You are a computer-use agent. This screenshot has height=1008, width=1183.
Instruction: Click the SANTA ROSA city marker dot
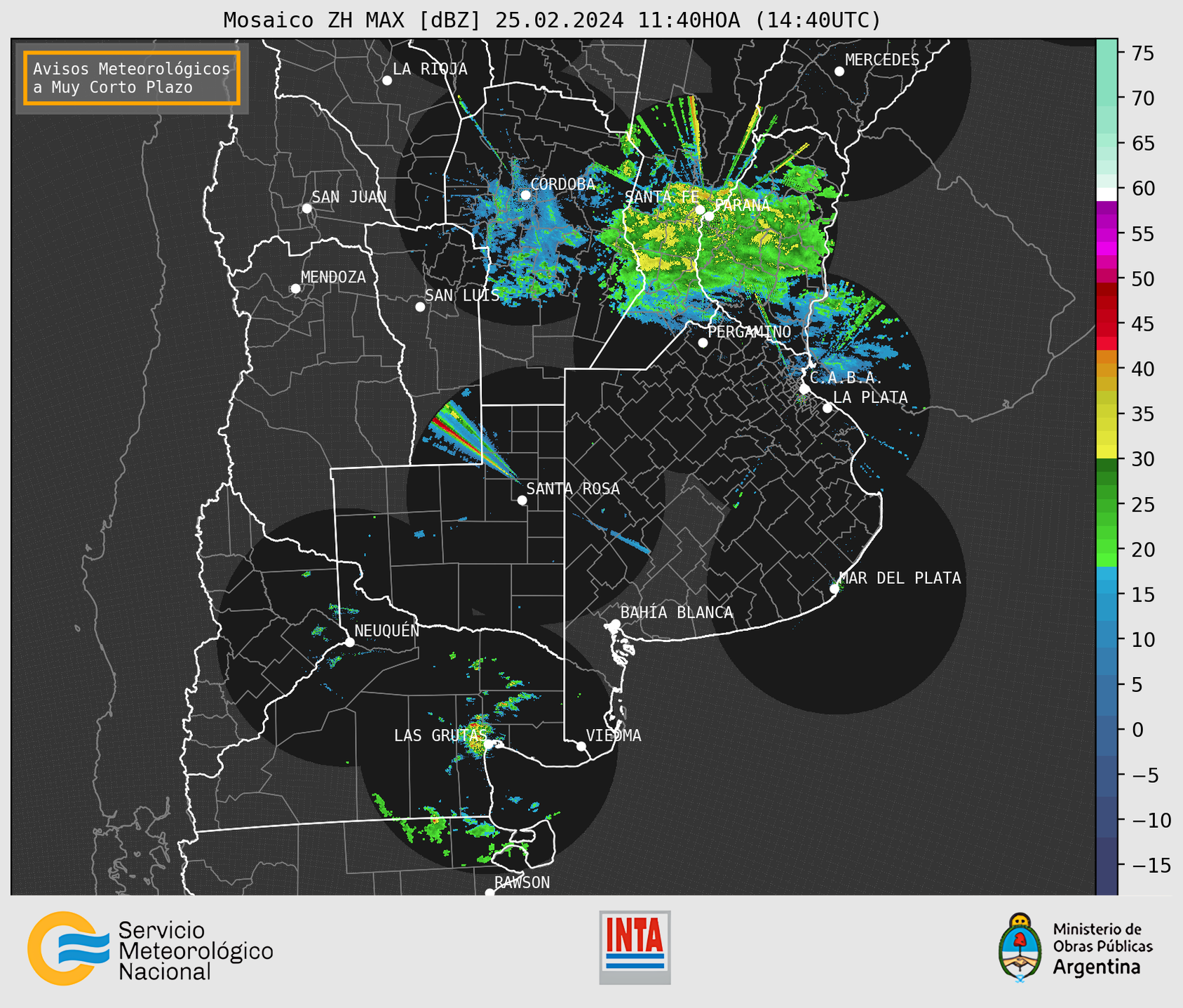[522, 500]
